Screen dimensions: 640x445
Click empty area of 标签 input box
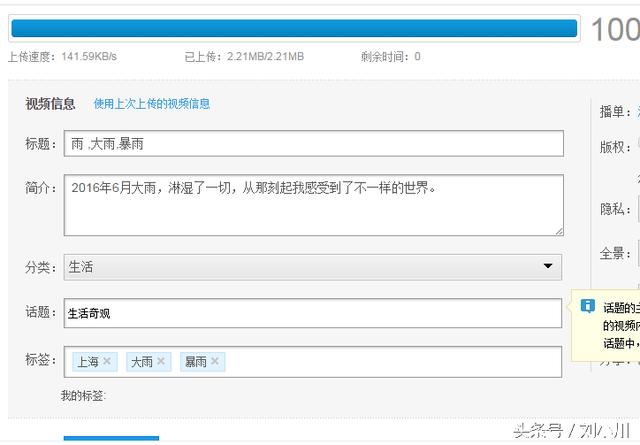click(x=390, y=361)
